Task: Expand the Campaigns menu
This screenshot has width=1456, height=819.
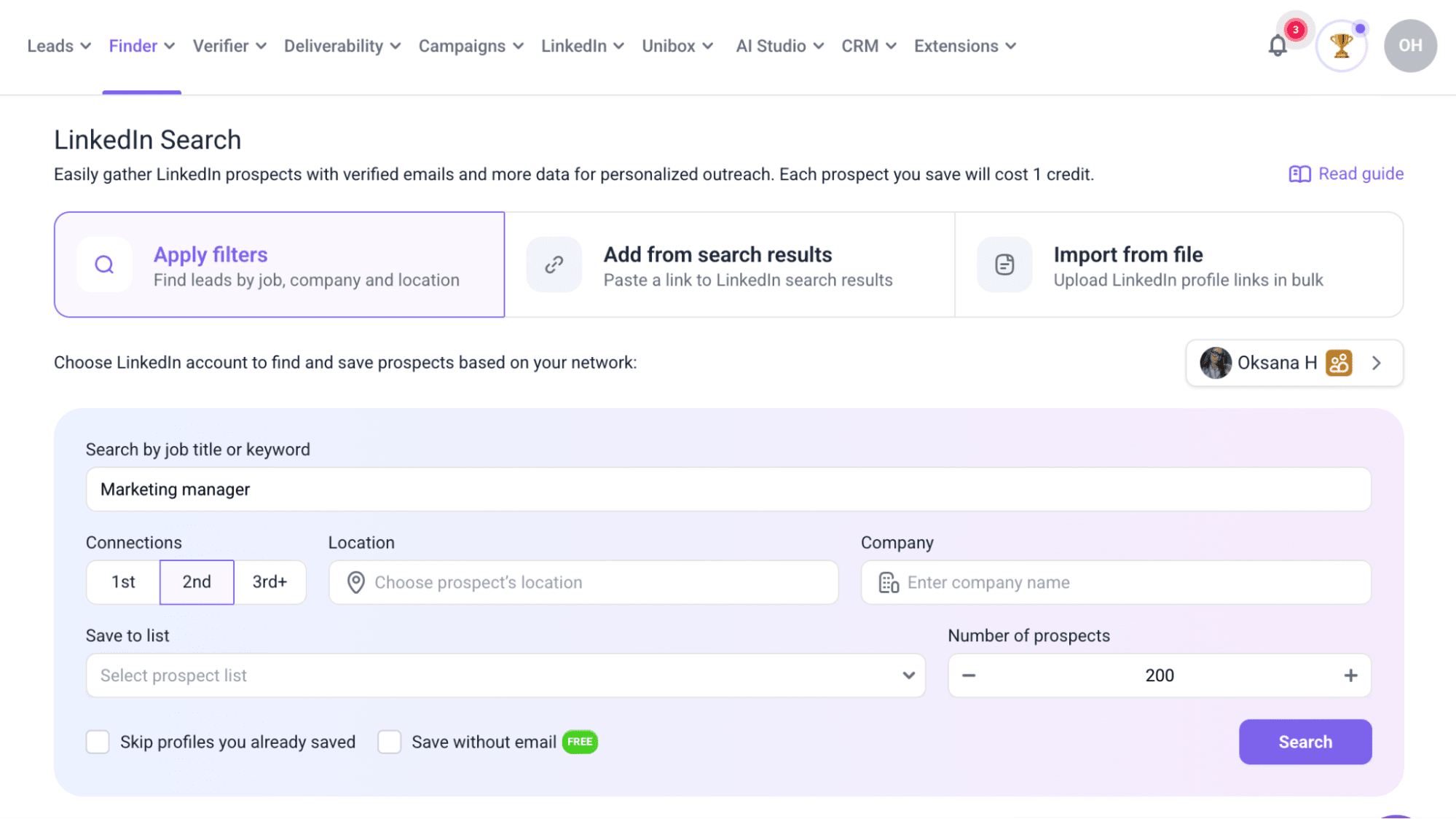Action: [471, 46]
